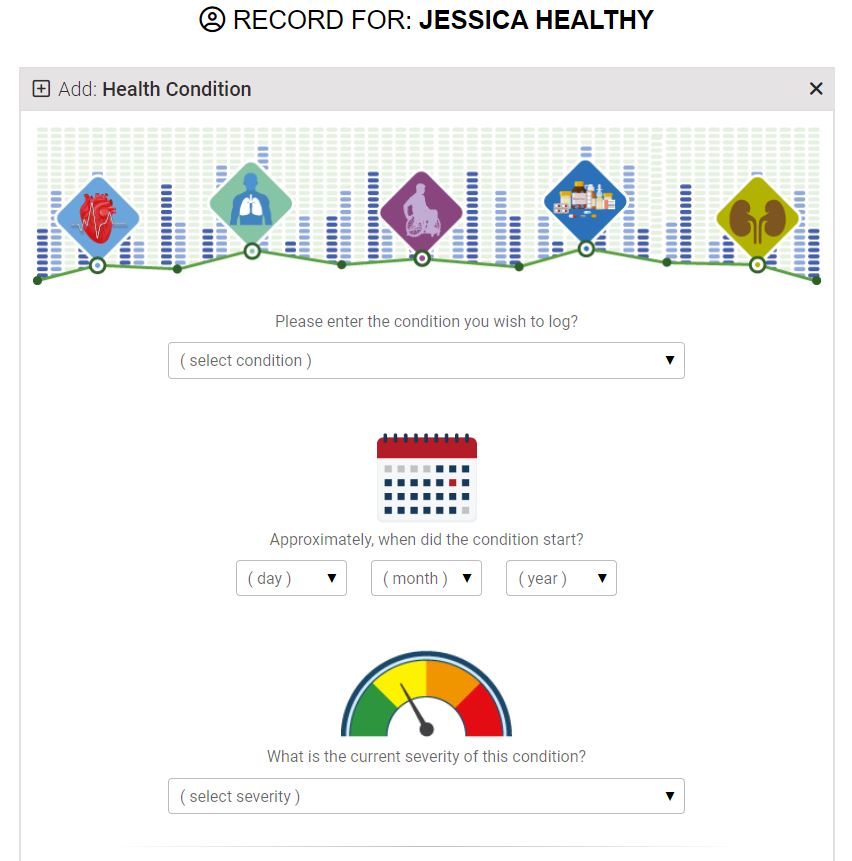The height and width of the screenshot is (861, 852).
Task: Click the olive kidneys diamond icon
Action: click(x=758, y=217)
